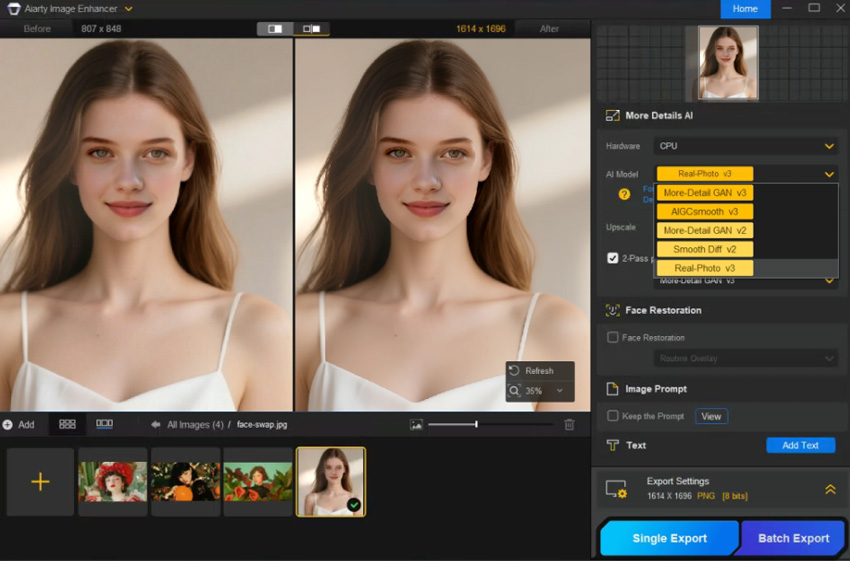Click the face-swap.jpg file name

(x=262, y=424)
